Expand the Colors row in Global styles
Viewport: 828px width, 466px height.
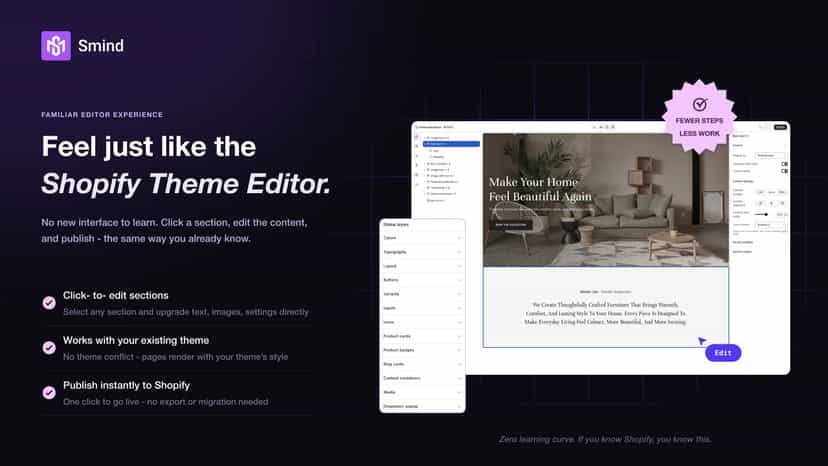click(x=422, y=238)
